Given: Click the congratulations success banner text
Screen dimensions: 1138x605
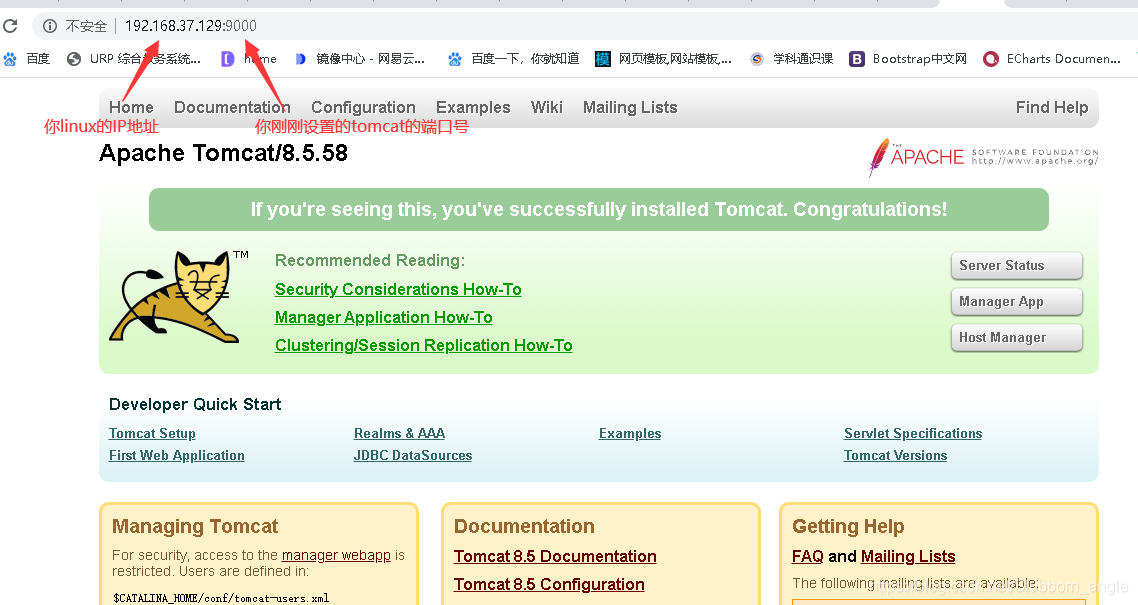Looking at the screenshot, I should click(599, 210).
